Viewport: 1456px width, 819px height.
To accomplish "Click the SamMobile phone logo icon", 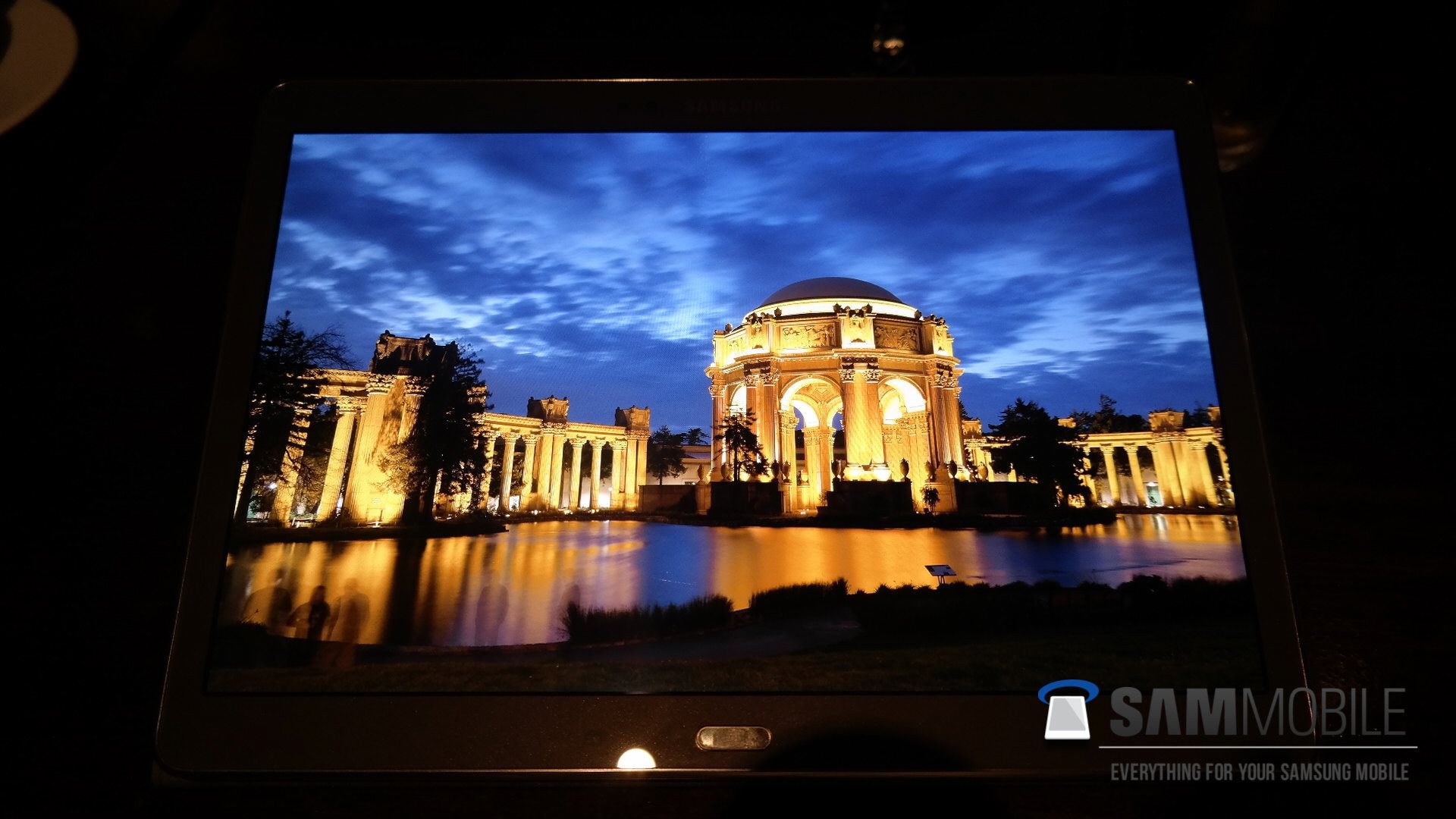I will tap(1067, 711).
